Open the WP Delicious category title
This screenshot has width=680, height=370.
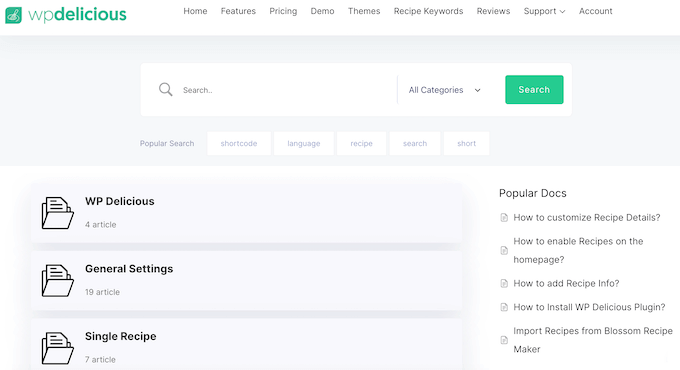click(x=120, y=201)
